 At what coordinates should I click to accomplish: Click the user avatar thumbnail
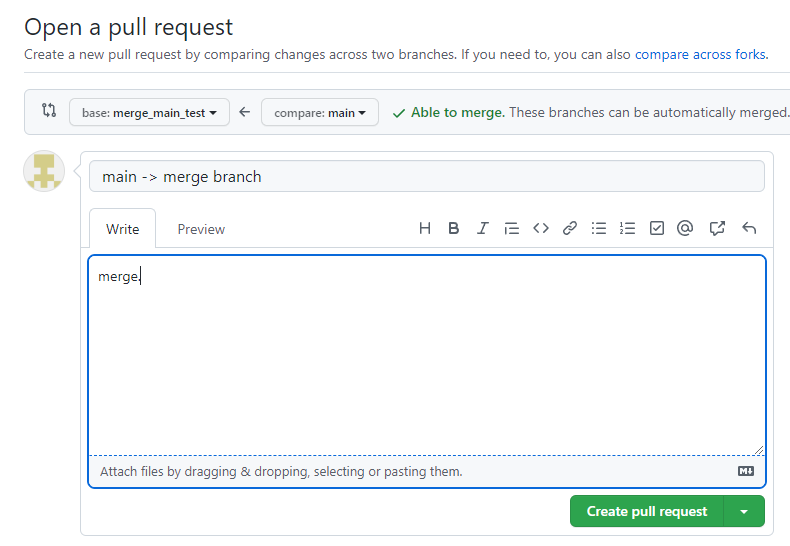44,171
